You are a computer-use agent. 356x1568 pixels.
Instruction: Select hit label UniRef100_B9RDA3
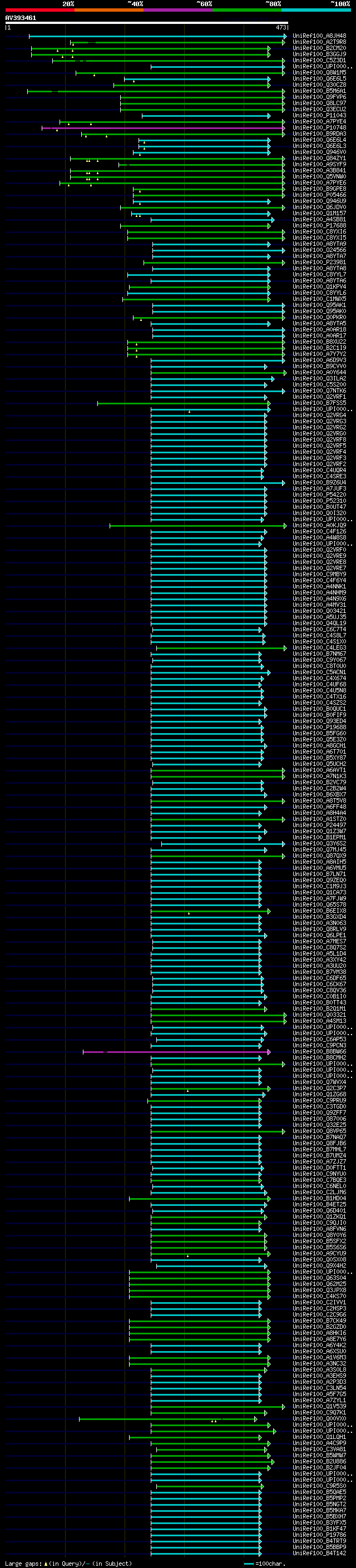pyautogui.click(x=319, y=134)
